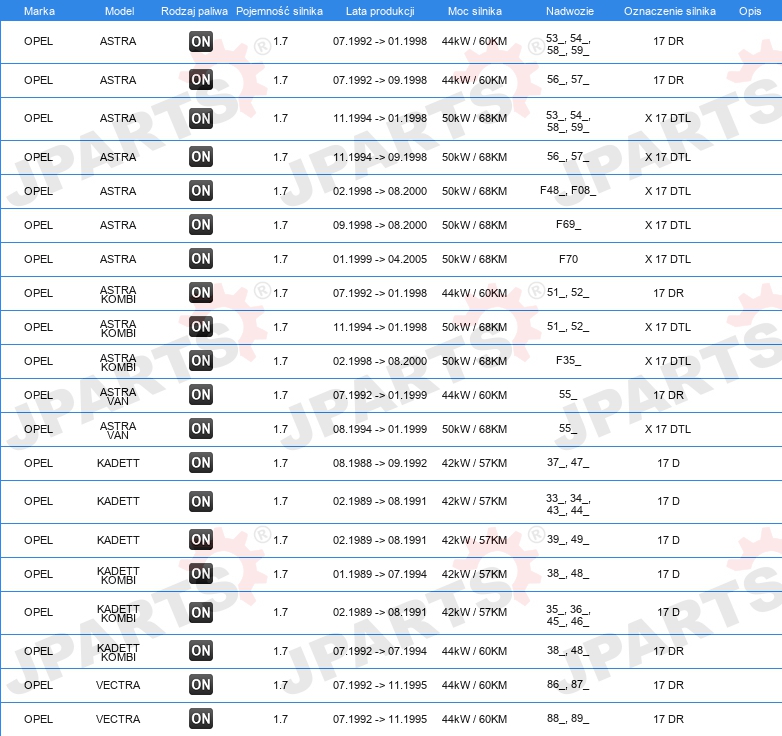Click the X 17 DTL engine code in the F70 row

coord(668,259)
